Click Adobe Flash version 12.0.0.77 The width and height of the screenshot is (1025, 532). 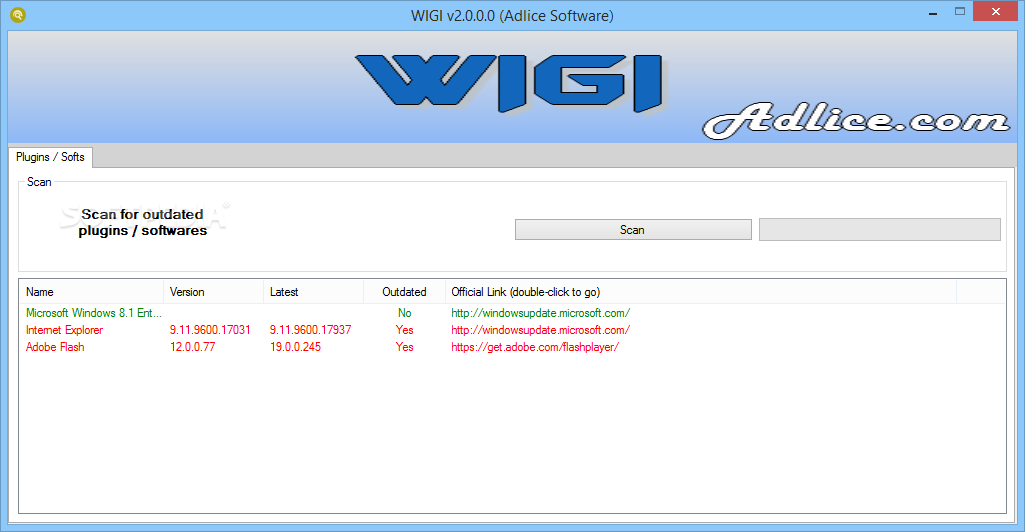tap(192, 347)
